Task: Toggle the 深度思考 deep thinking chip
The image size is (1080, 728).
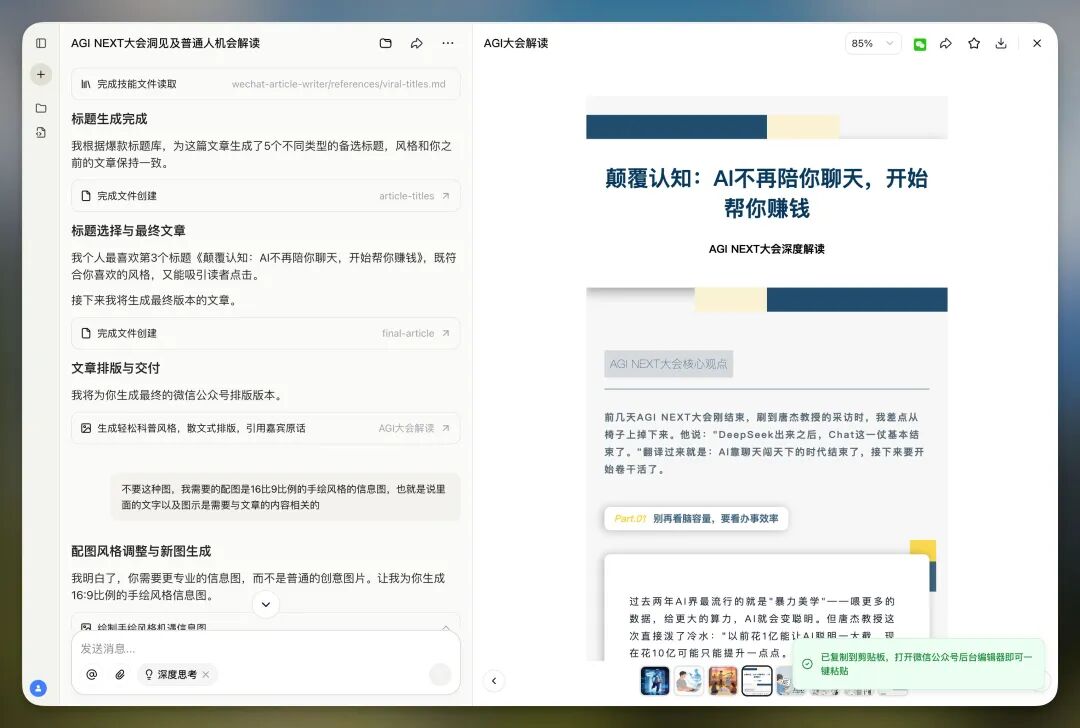Action: pos(177,674)
